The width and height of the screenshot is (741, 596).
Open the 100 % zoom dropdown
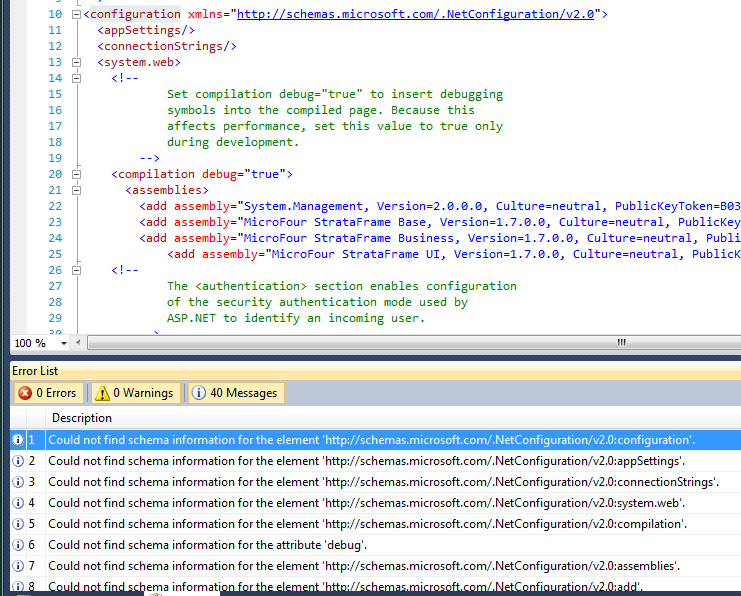(65, 343)
